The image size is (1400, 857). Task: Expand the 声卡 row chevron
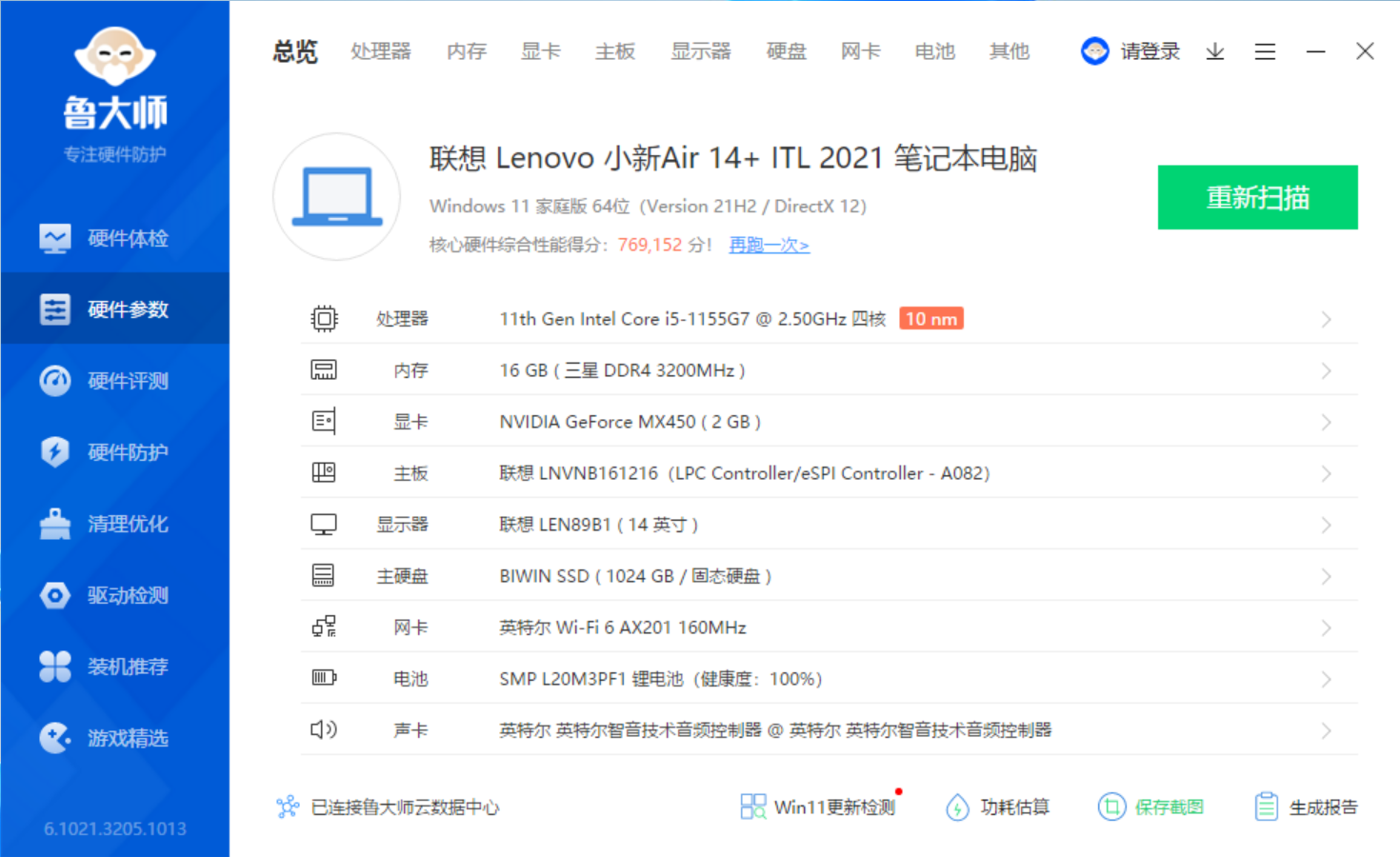click(x=1326, y=730)
